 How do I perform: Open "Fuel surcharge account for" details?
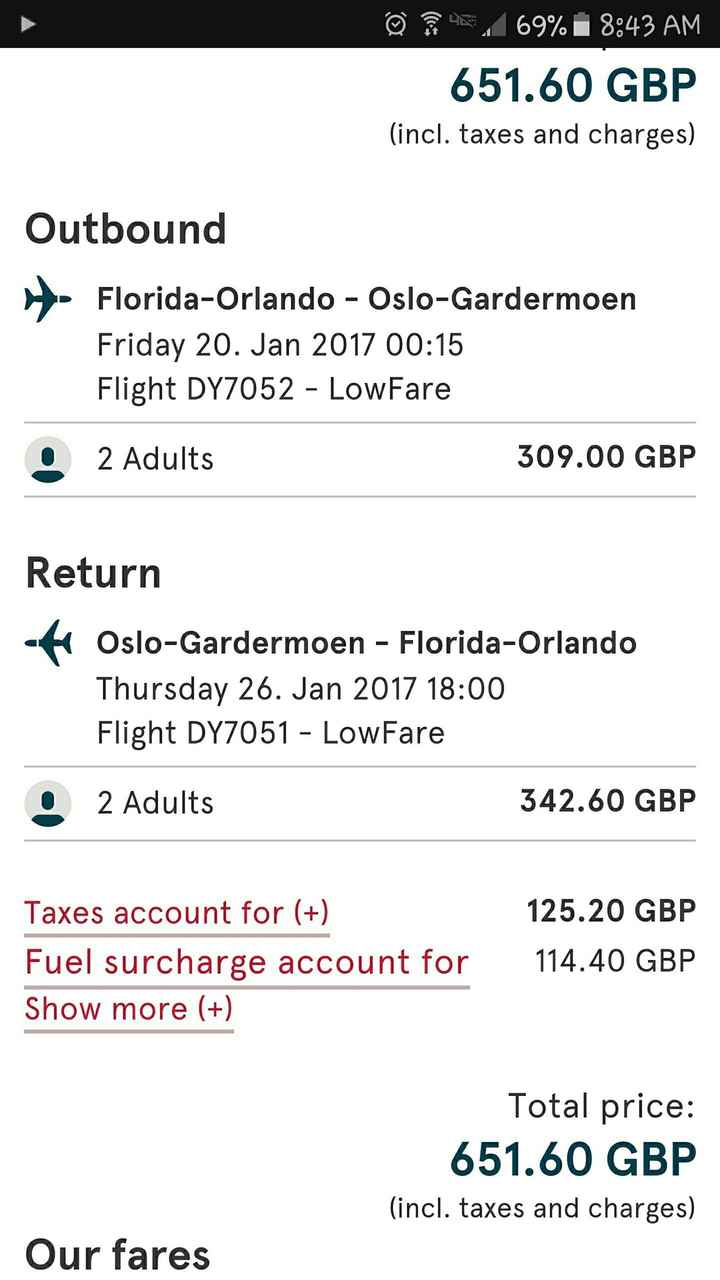tap(246, 963)
